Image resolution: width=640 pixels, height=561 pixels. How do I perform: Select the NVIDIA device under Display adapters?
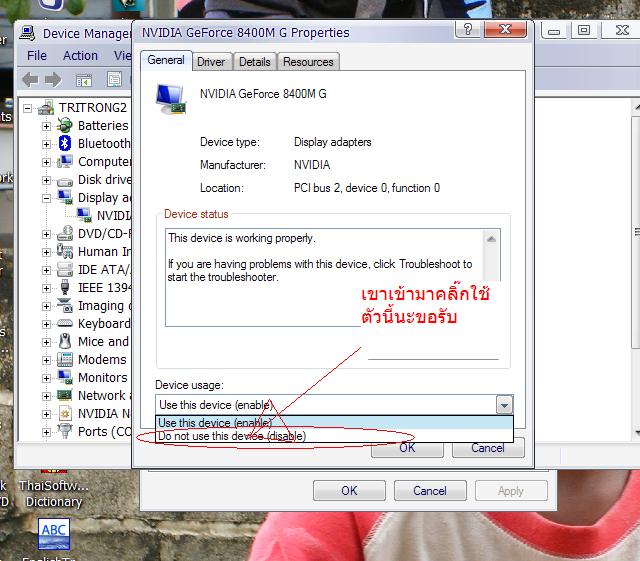114,215
